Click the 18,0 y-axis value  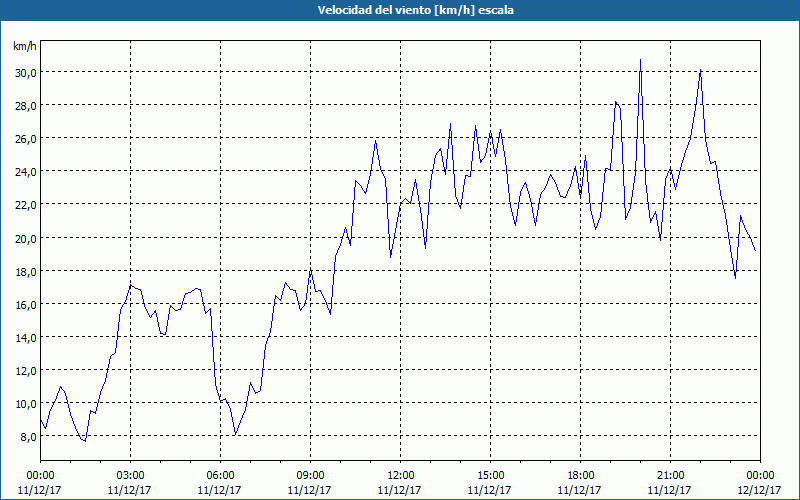tap(26, 271)
